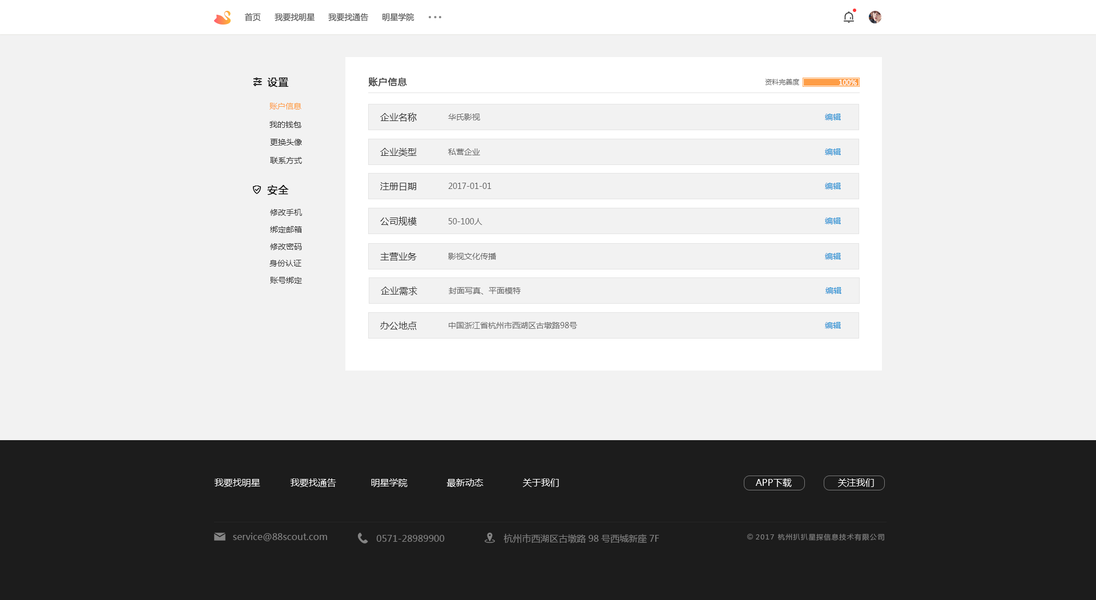1096x600 pixels.
Task: Click the APP下载 button
Action: click(774, 483)
